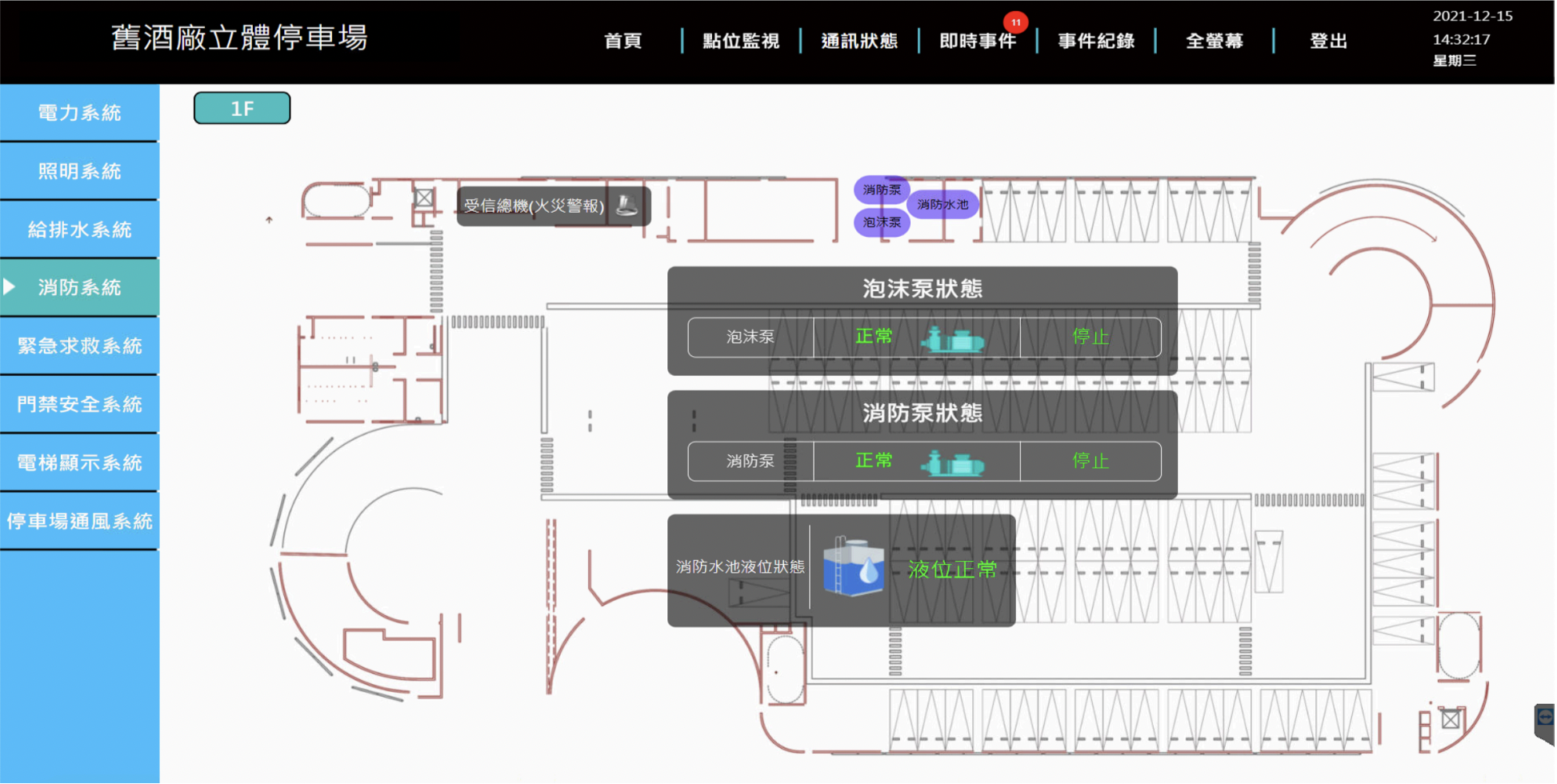Click the date 2021-12-15
Viewport: 1557px width, 784px height.
(x=1472, y=16)
